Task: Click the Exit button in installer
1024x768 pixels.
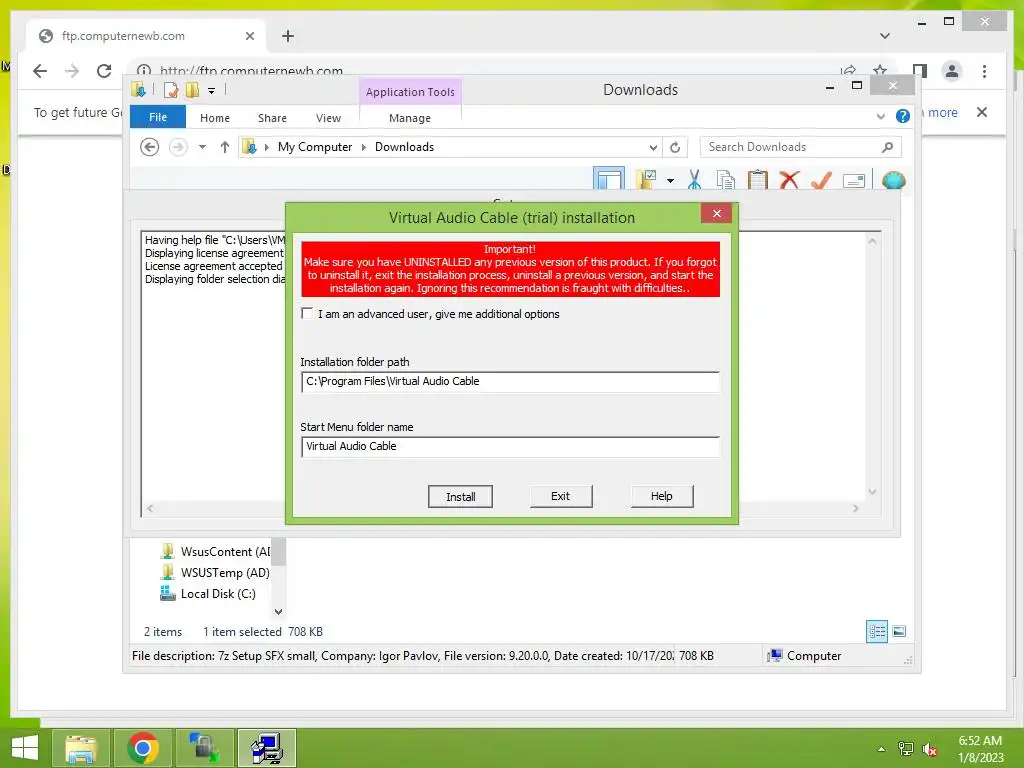Action: pyautogui.click(x=560, y=496)
